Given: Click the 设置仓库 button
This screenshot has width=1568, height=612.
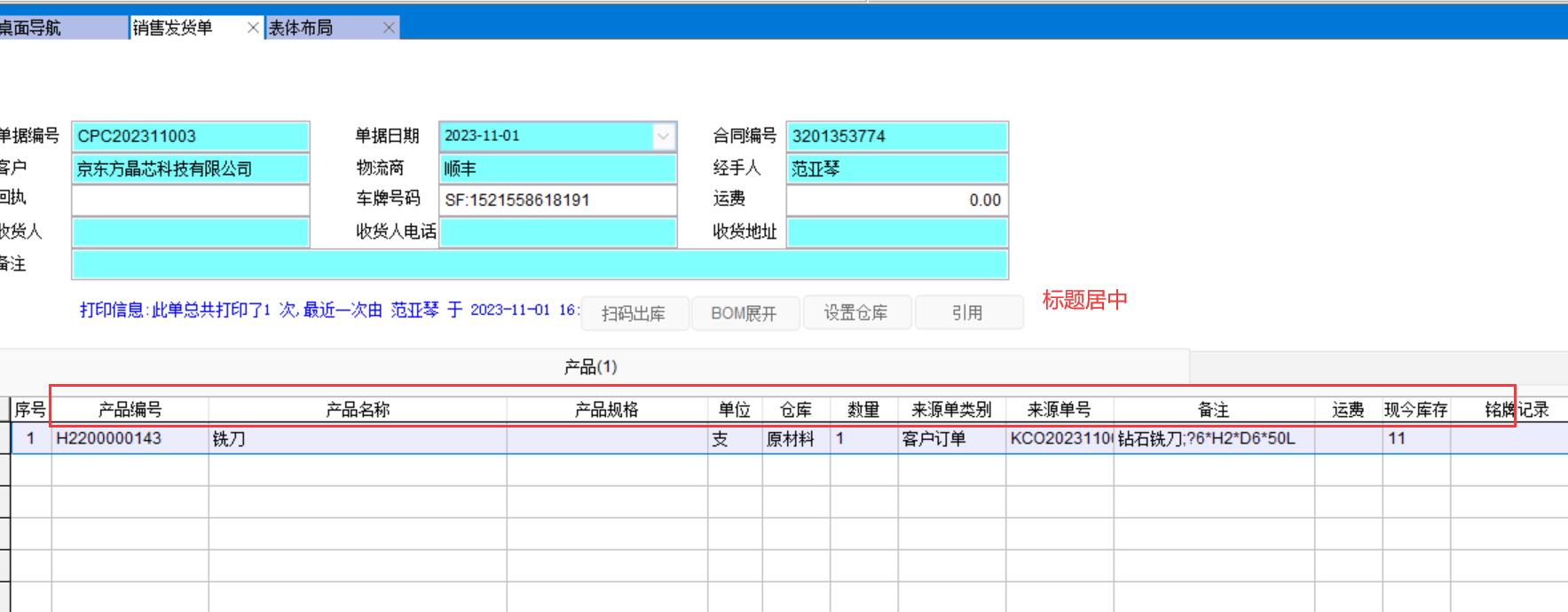Looking at the screenshot, I should click(855, 313).
